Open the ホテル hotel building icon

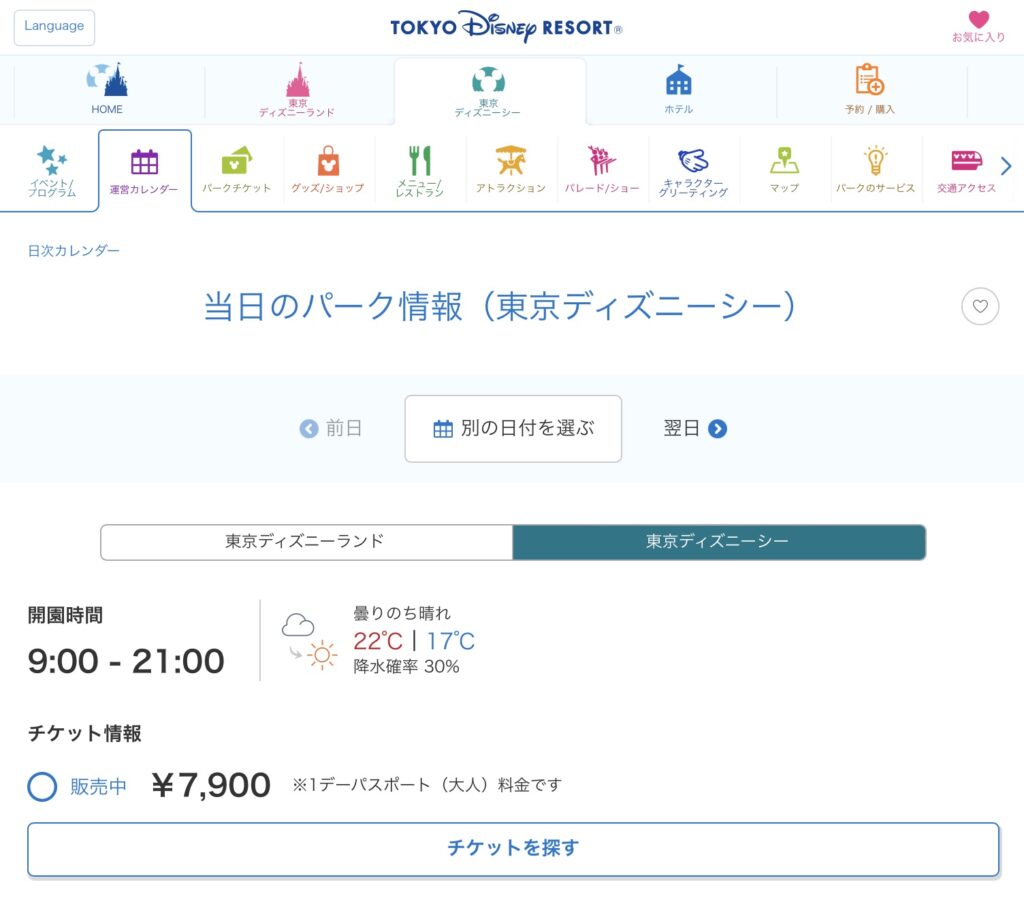[679, 89]
